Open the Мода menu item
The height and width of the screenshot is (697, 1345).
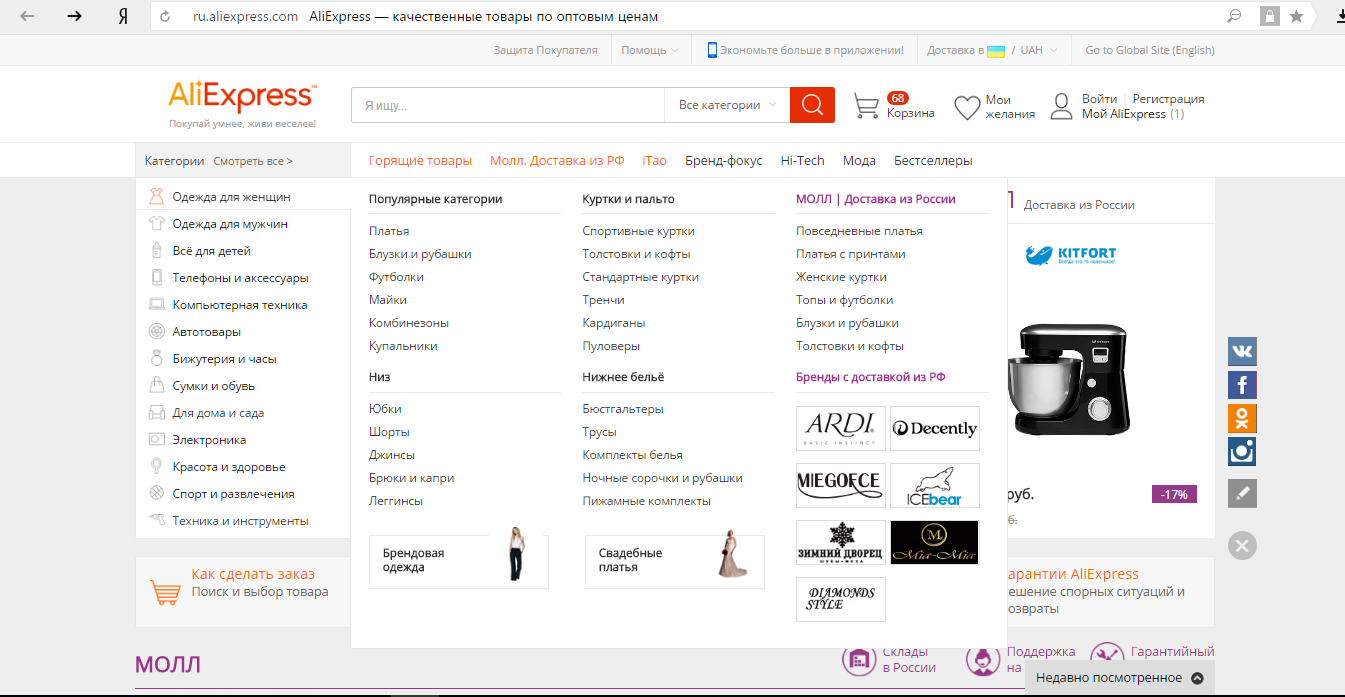(859, 161)
